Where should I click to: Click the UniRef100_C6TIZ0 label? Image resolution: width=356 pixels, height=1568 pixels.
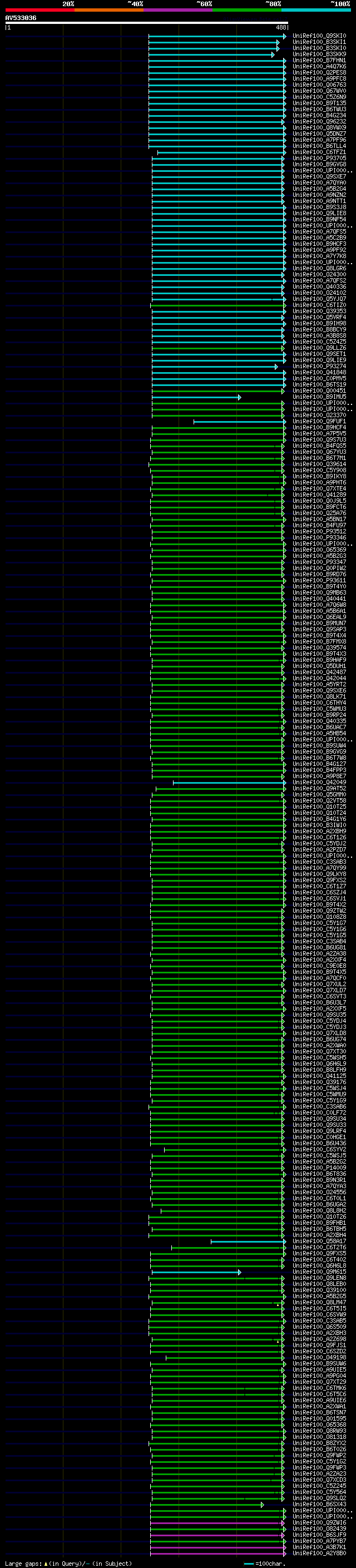coord(319,305)
